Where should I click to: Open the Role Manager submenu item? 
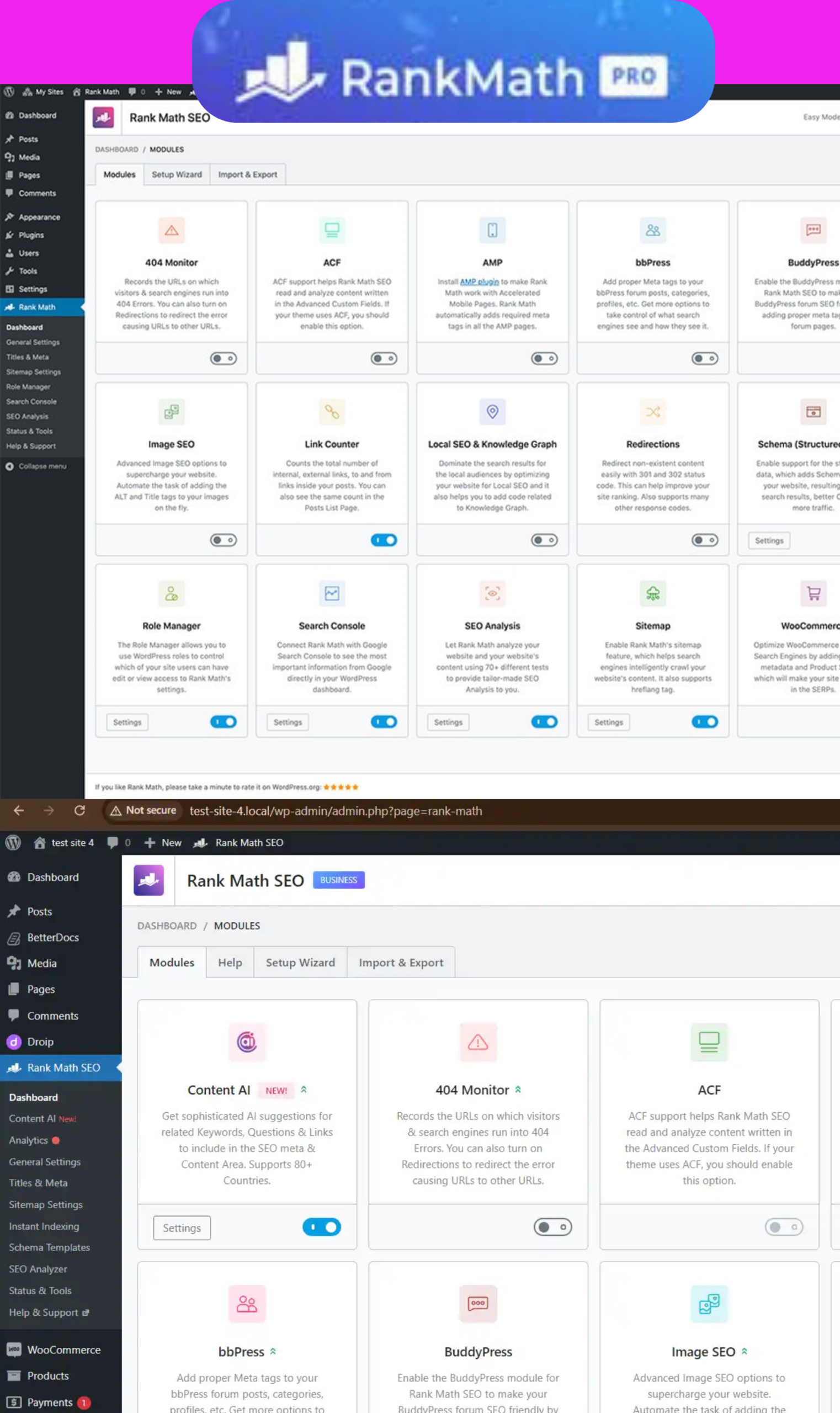(x=28, y=387)
